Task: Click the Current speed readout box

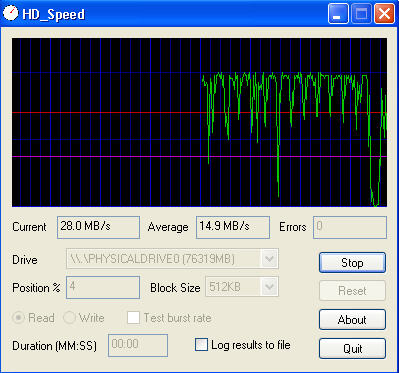Action: tap(98, 227)
